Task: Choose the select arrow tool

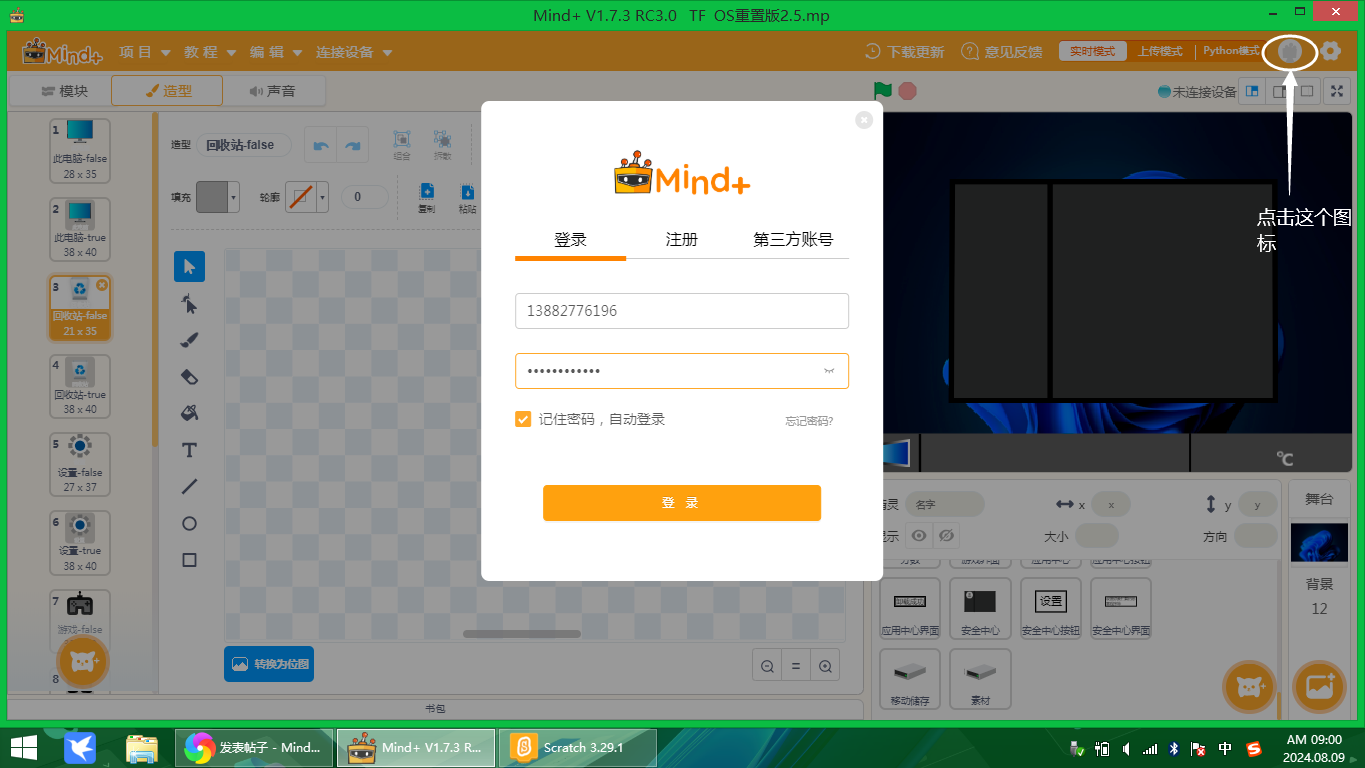Action: pos(189,267)
